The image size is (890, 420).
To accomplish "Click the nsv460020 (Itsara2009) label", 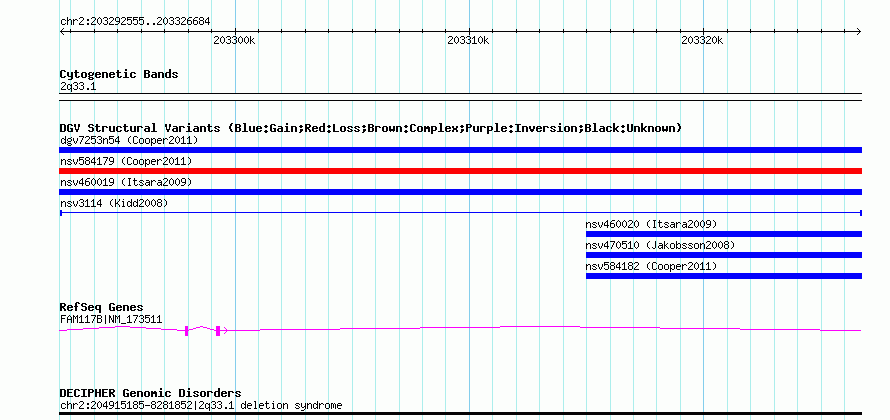I will point(652,224).
